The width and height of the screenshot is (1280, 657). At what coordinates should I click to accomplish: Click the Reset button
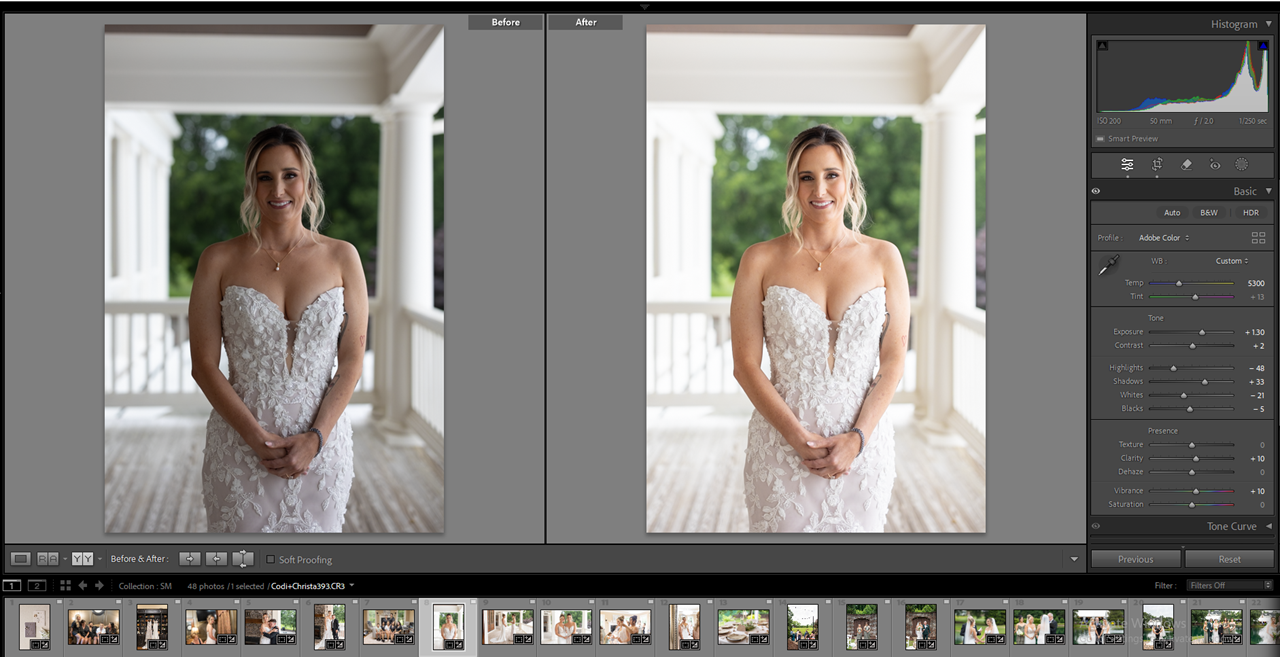(1230, 559)
